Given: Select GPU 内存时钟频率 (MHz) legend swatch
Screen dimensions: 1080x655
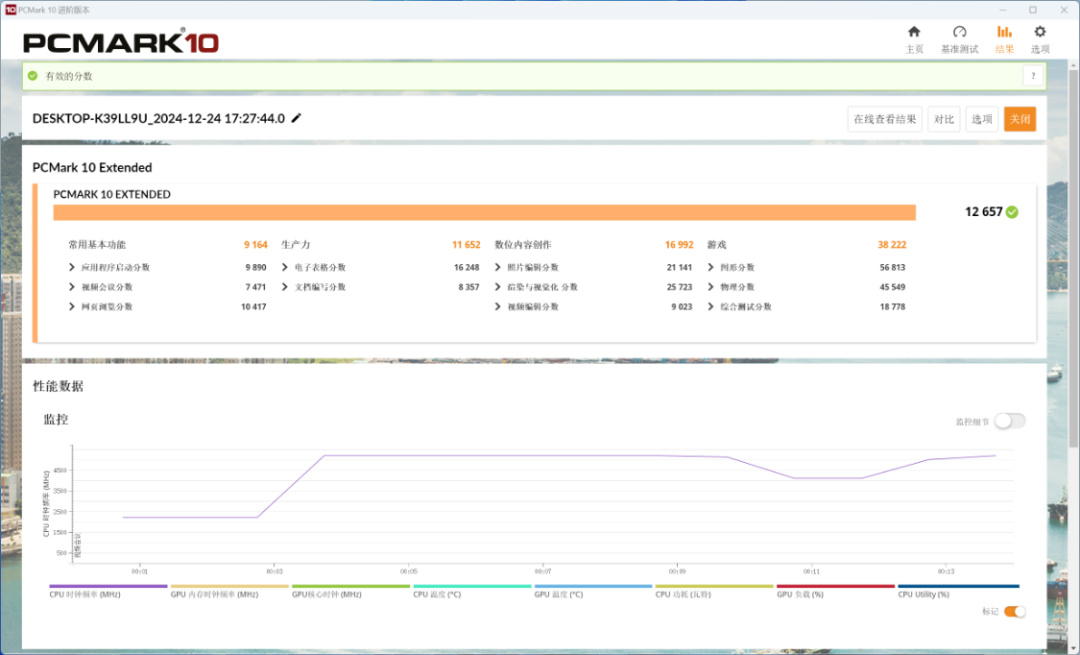Looking at the screenshot, I should click(229, 586).
